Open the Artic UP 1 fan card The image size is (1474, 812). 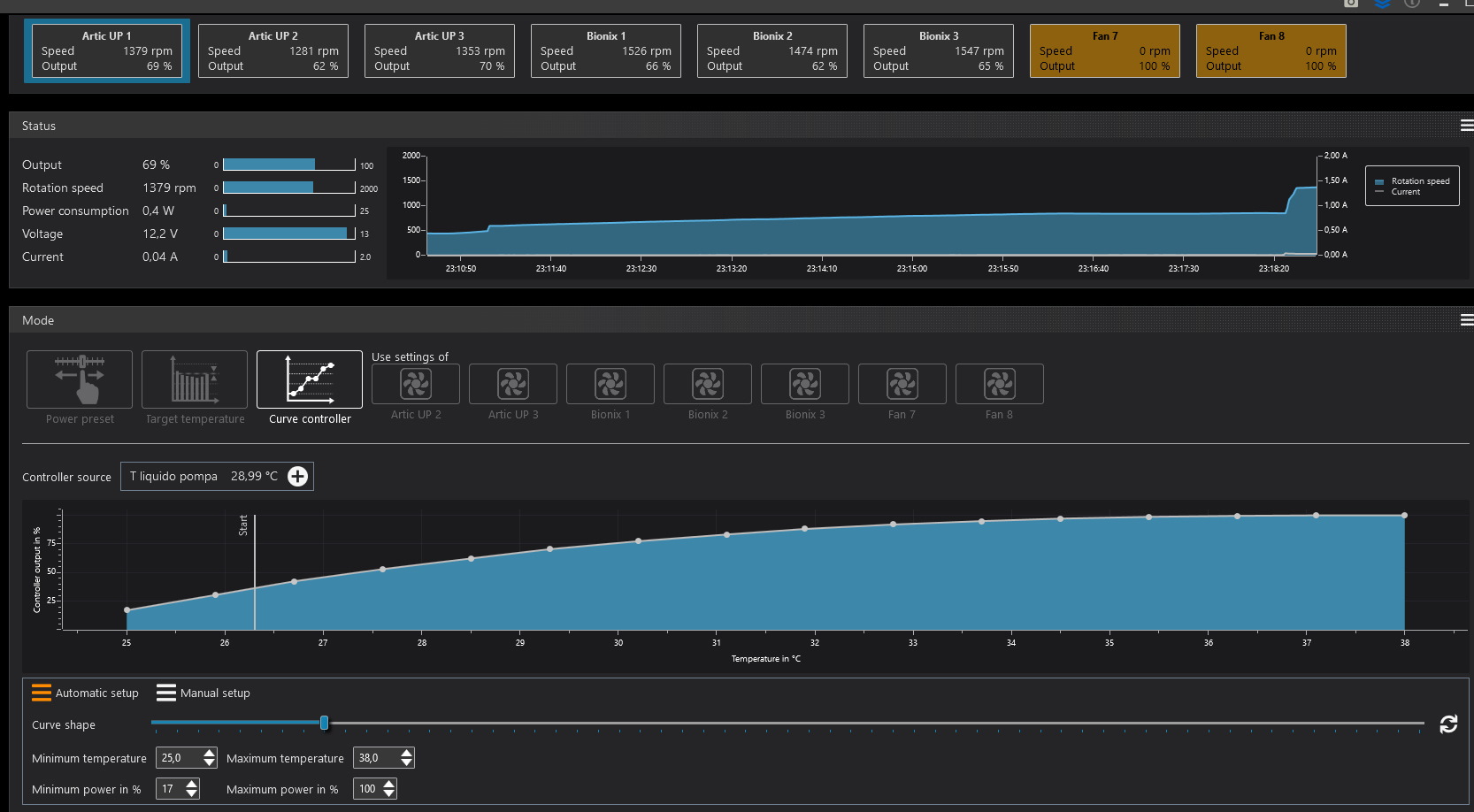(x=107, y=51)
